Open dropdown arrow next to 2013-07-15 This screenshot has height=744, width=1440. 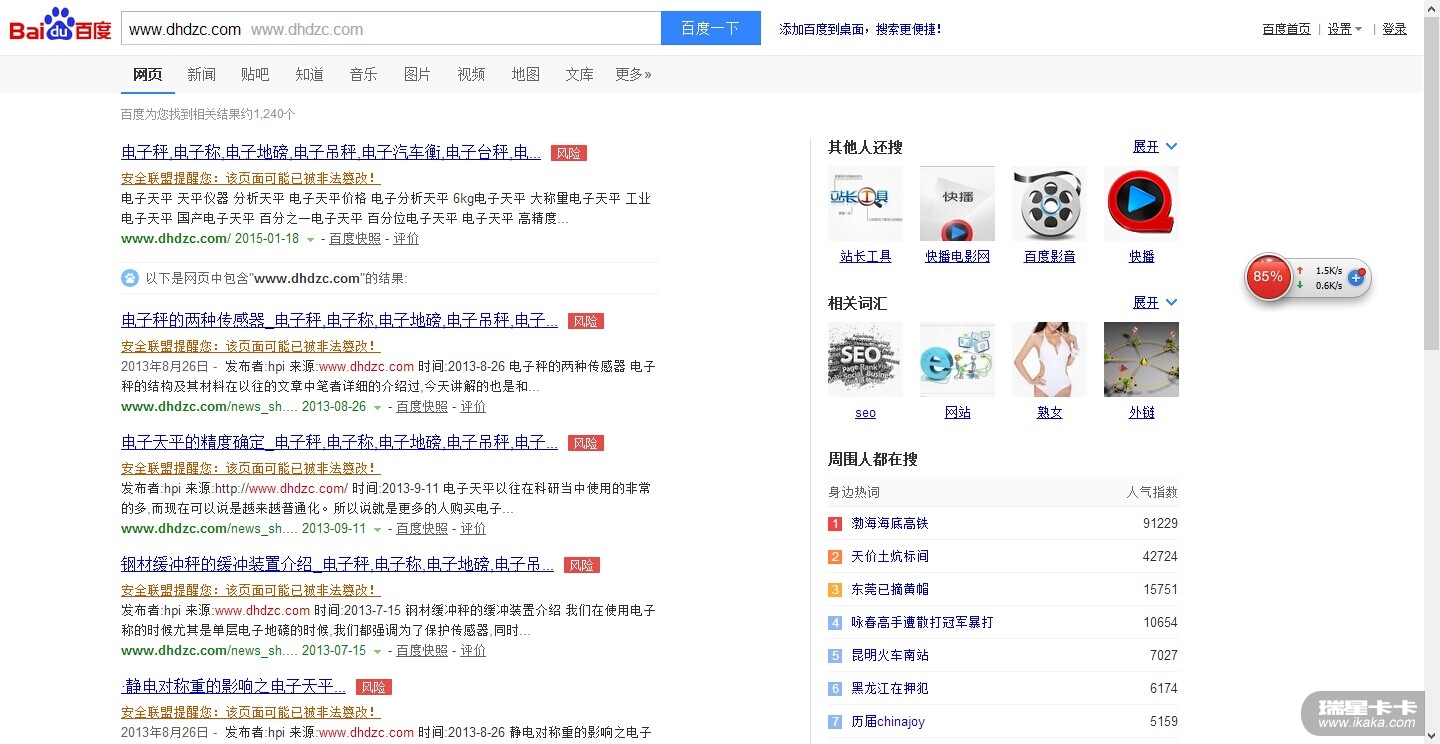coord(377,652)
